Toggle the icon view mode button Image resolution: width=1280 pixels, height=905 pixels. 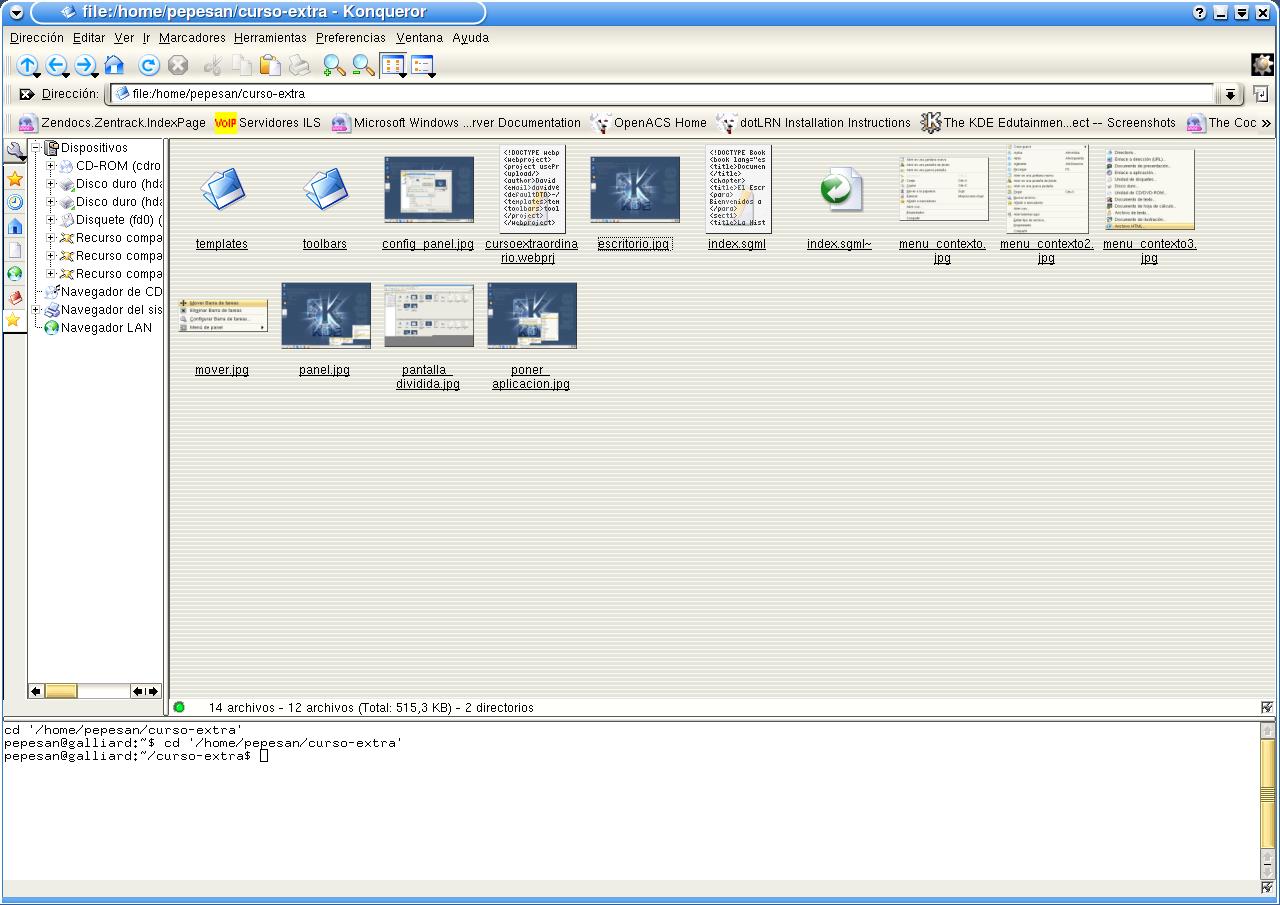(393, 66)
